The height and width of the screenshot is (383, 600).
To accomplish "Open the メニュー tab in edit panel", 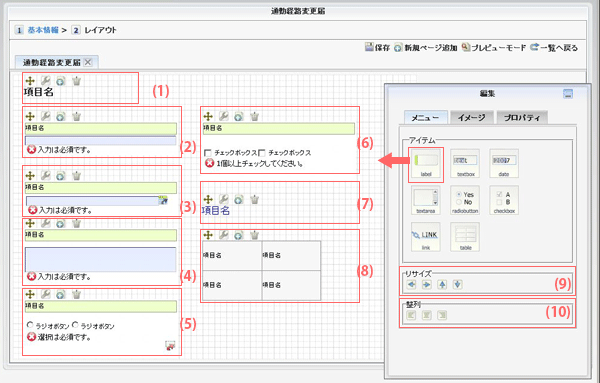I will [426, 117].
